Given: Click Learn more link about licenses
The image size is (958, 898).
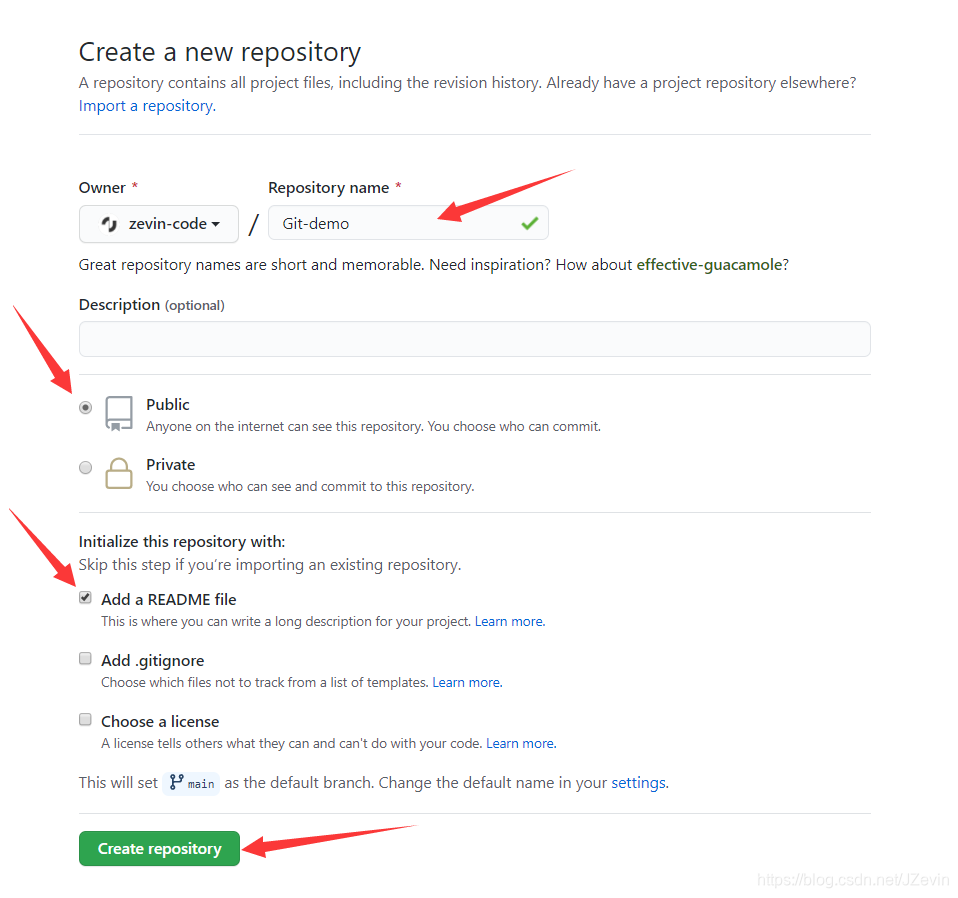Looking at the screenshot, I should (x=521, y=743).
